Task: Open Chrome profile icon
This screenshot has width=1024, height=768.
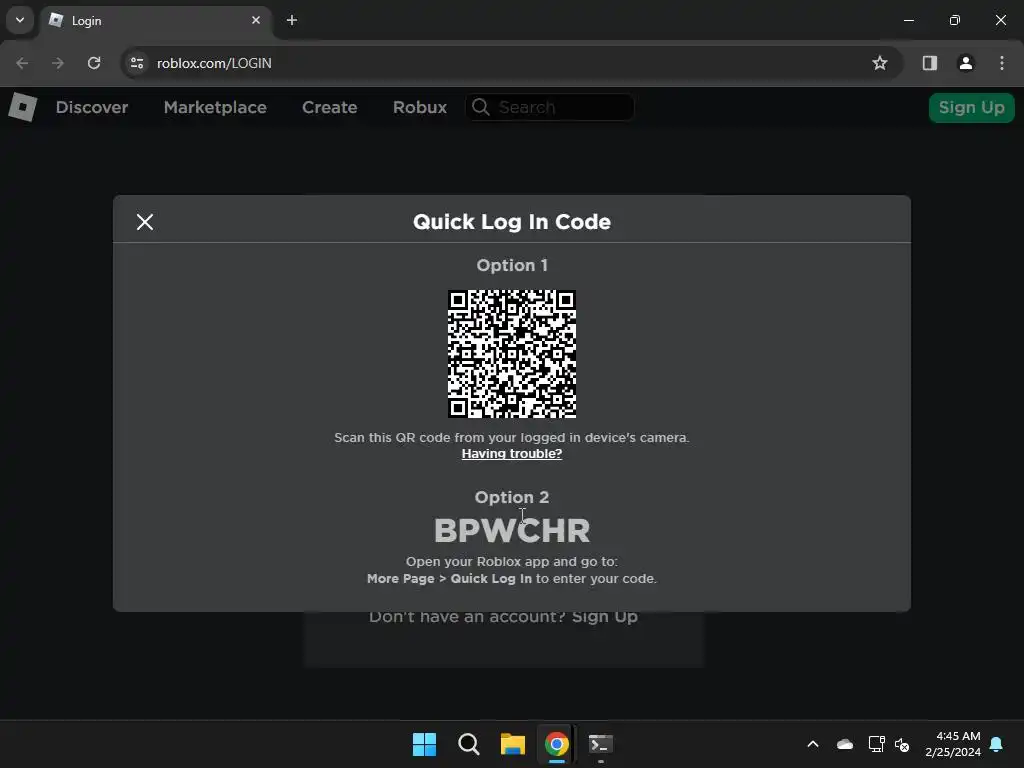Action: click(x=965, y=63)
